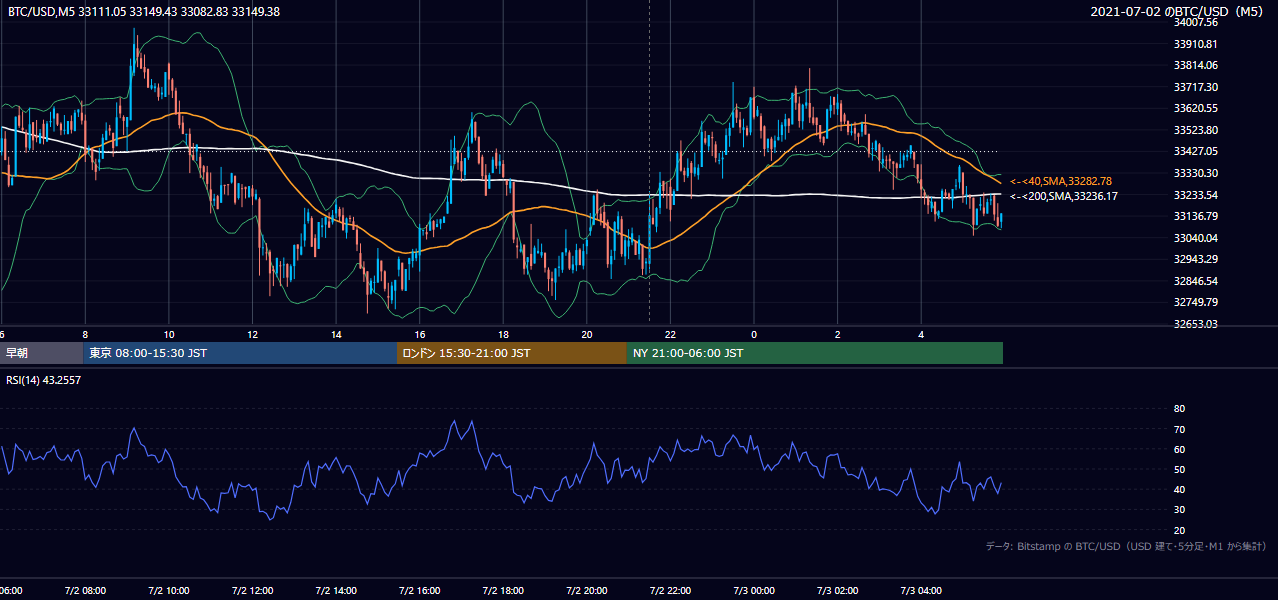The height and width of the screenshot is (600, 1278).
Task: Select the 東京 08:00-15:30 JST session bar
Action: [240, 353]
